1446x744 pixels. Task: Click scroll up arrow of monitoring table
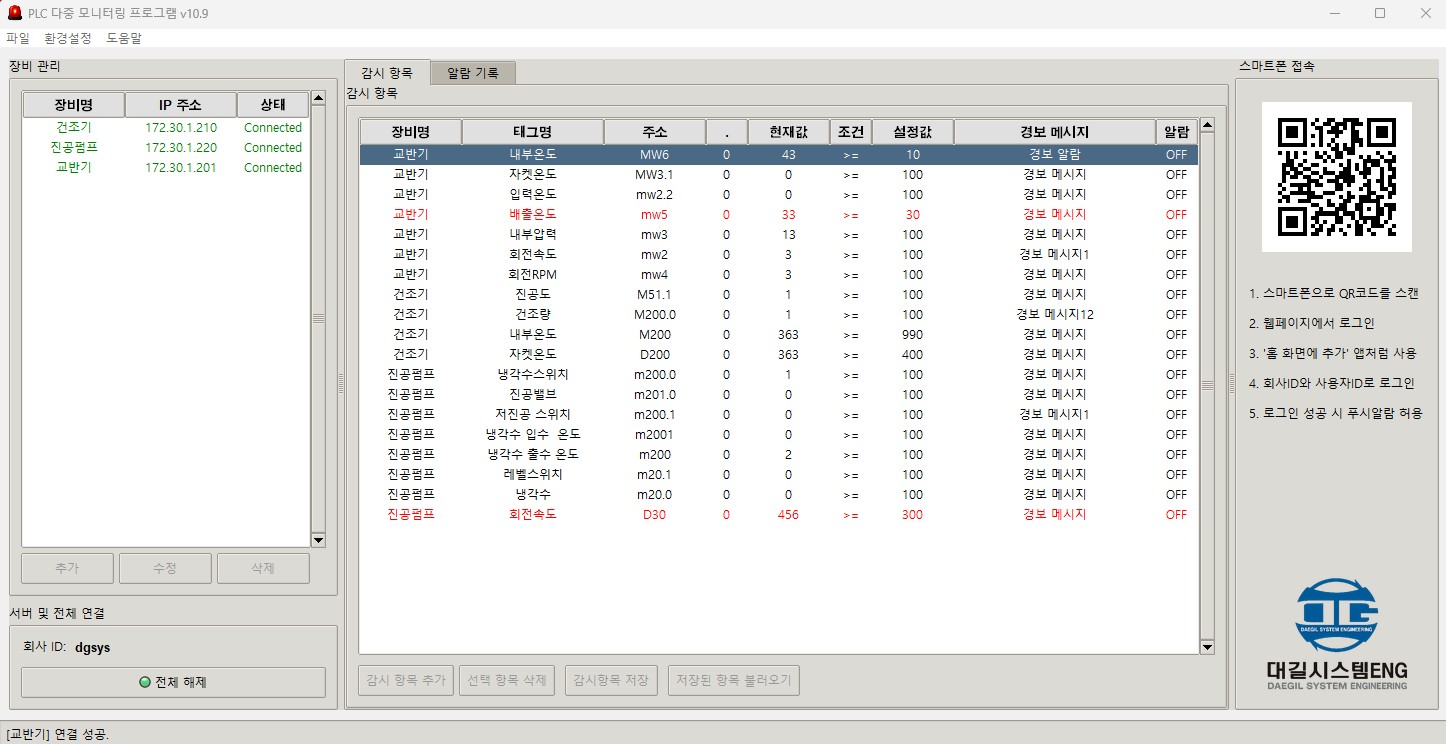[1207, 126]
